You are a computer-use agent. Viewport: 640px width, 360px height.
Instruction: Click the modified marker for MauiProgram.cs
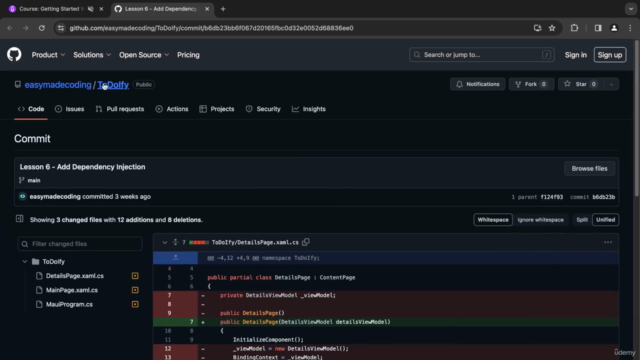[135, 304]
